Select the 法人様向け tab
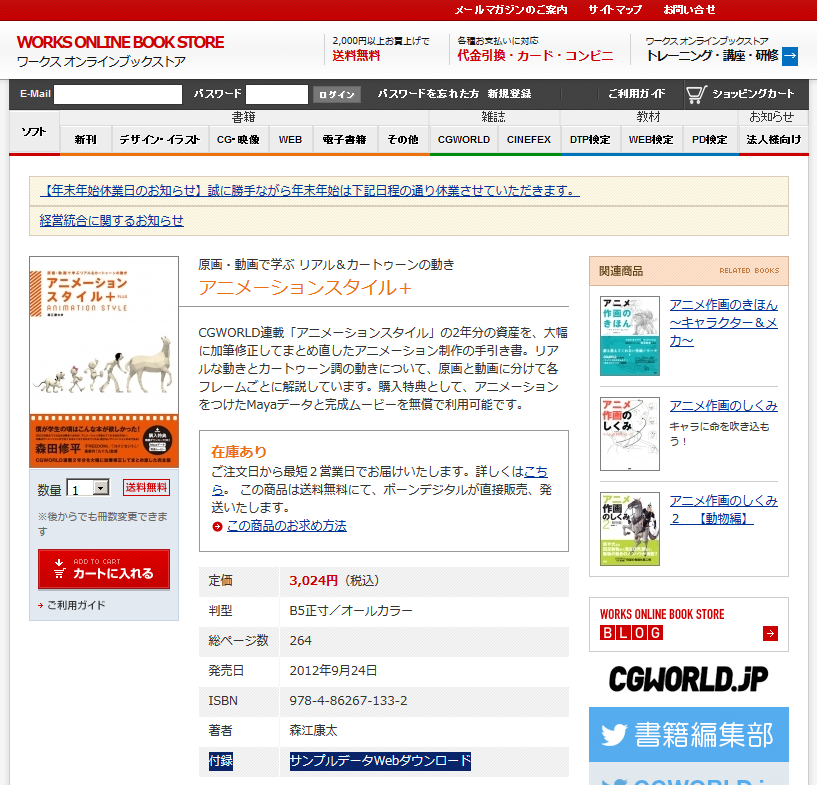This screenshot has height=785, width=817. pos(774,140)
